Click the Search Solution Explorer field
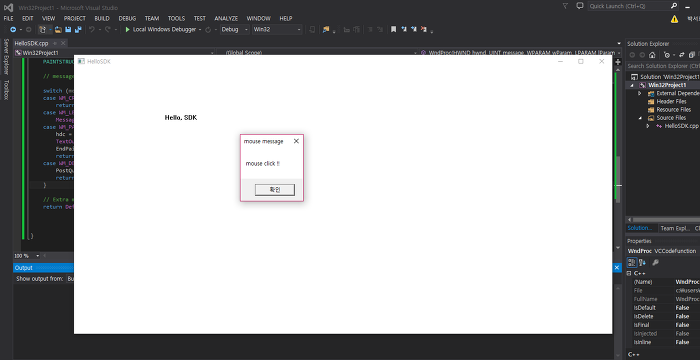 tap(663, 66)
